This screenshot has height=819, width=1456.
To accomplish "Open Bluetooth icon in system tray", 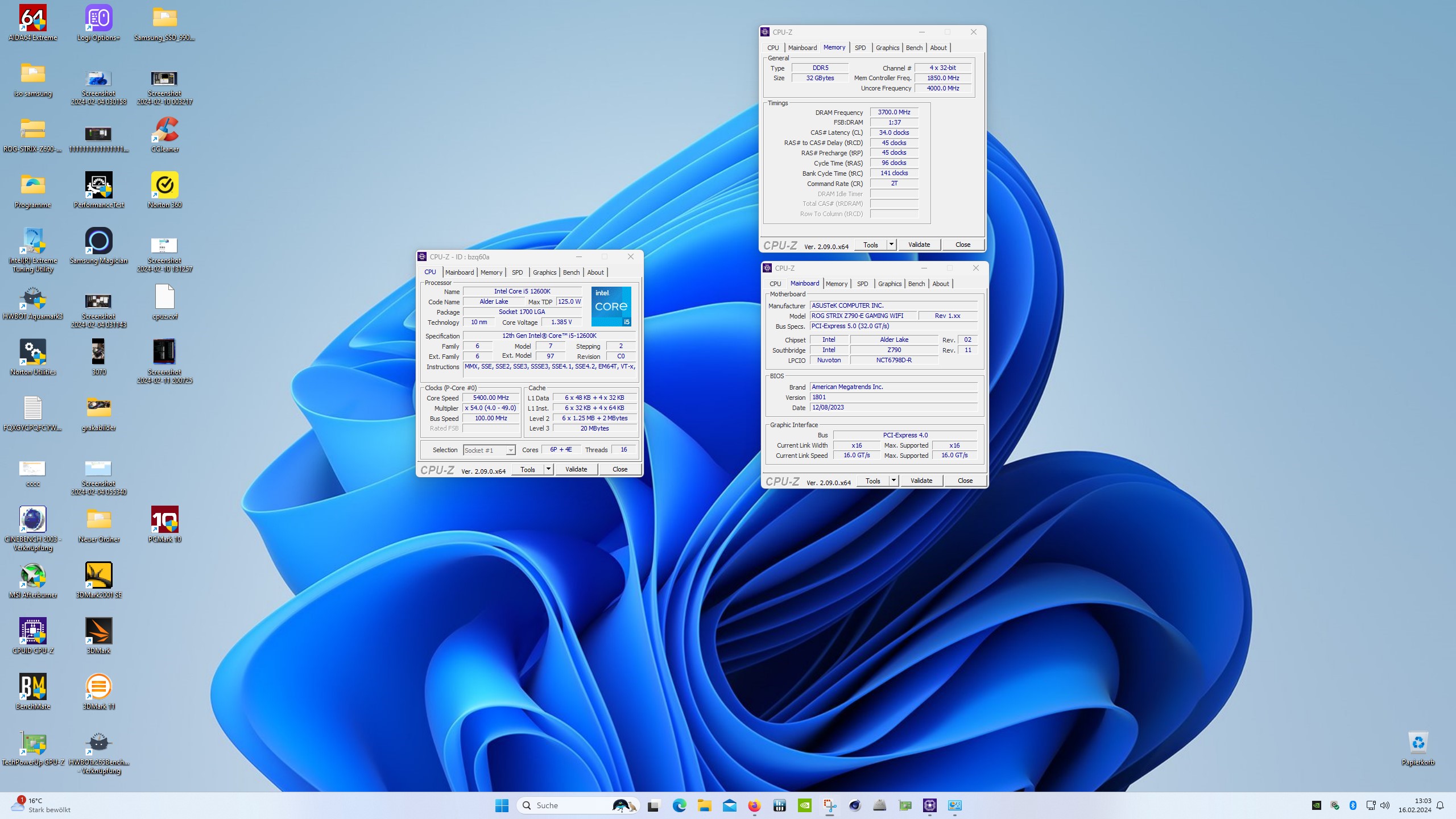I will click(1353, 805).
